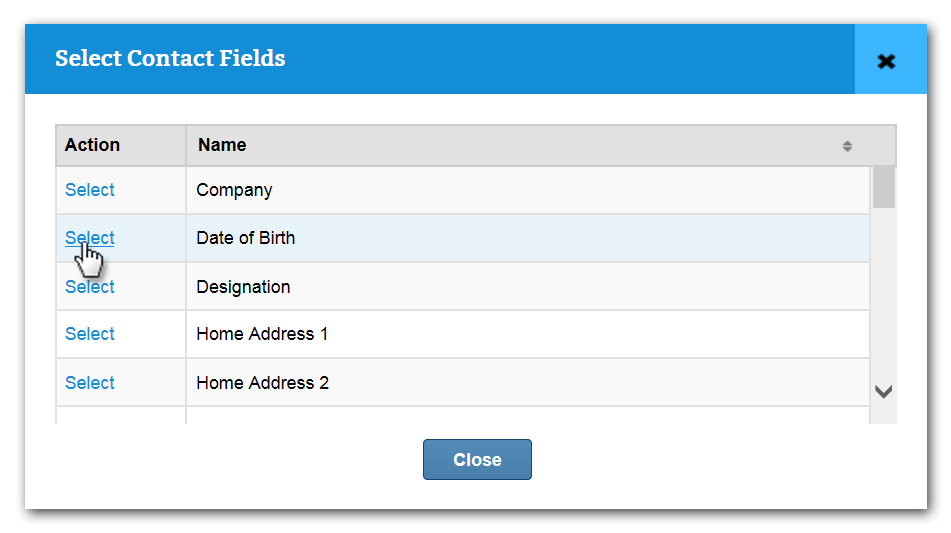Click the Date of Birth row name
Screen dimensions: 951x533
(x=245, y=238)
